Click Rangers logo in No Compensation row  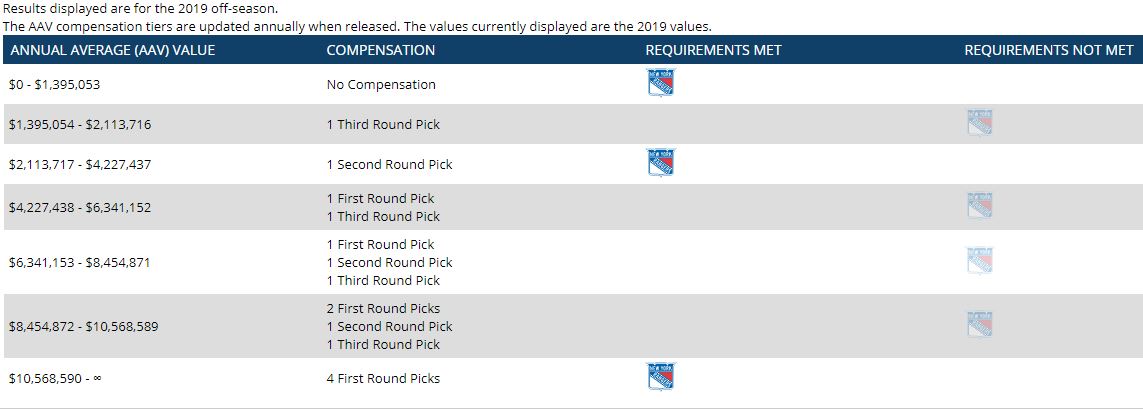pos(660,84)
